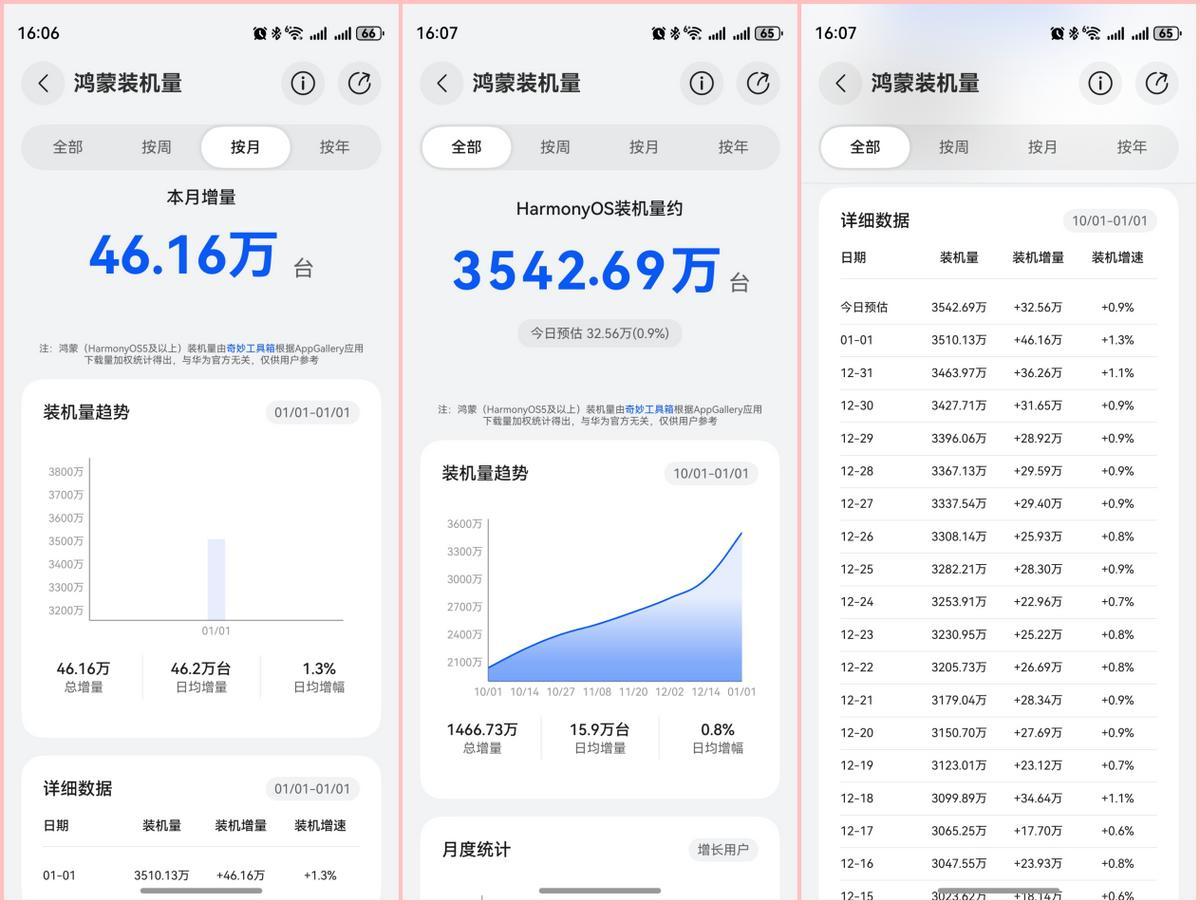Tap 3282.21万 in the 12-25 row
1200x904 pixels.
[x=958, y=569]
